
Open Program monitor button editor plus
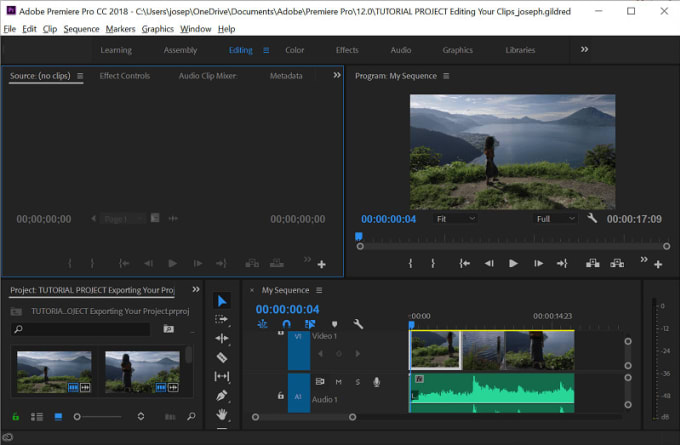tap(658, 264)
